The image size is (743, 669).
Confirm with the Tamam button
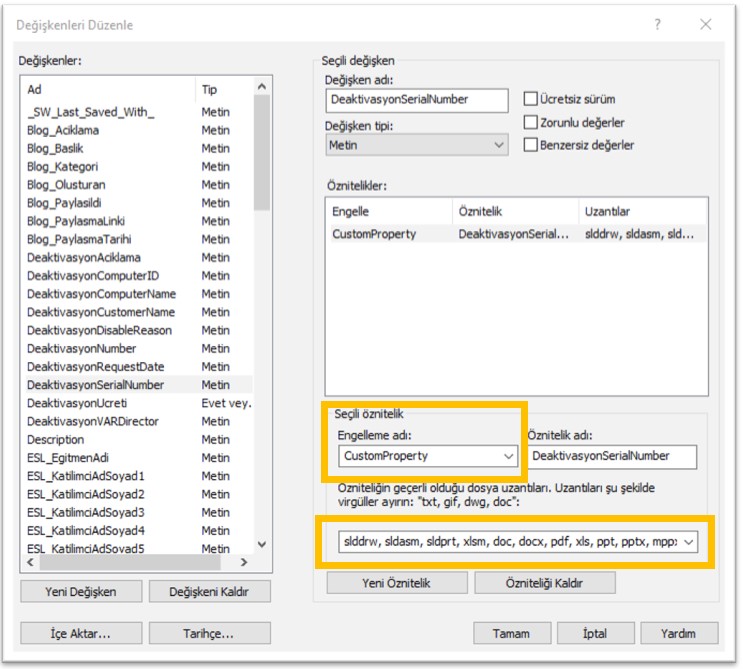510,634
